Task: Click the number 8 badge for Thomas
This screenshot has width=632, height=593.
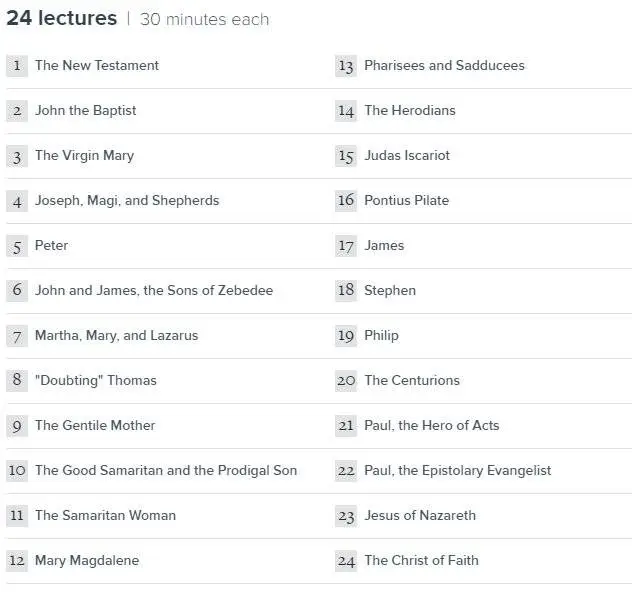Action: tap(17, 380)
